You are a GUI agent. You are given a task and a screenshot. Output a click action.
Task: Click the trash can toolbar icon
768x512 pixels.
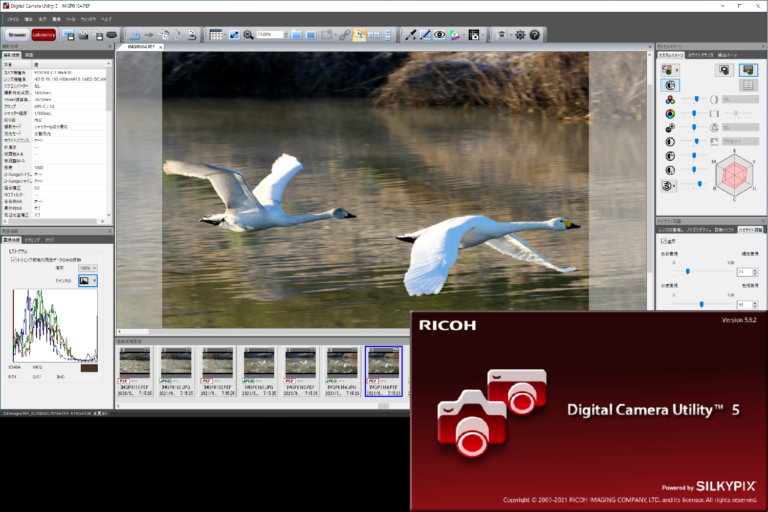502,35
